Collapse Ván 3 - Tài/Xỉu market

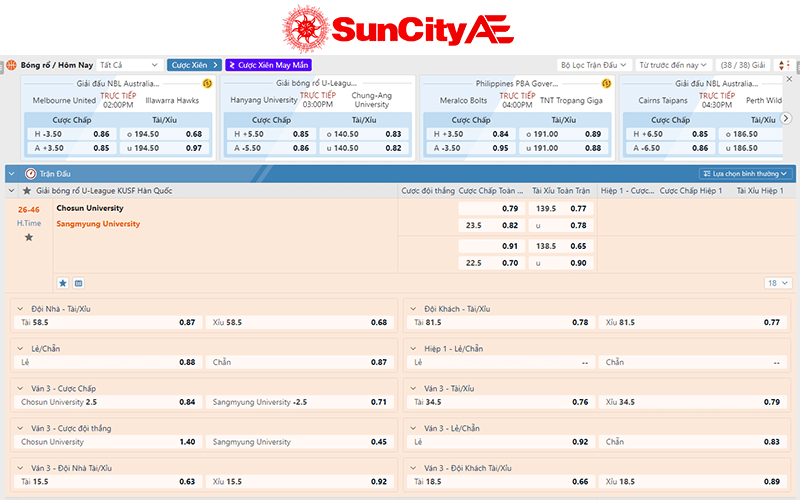click(x=413, y=388)
